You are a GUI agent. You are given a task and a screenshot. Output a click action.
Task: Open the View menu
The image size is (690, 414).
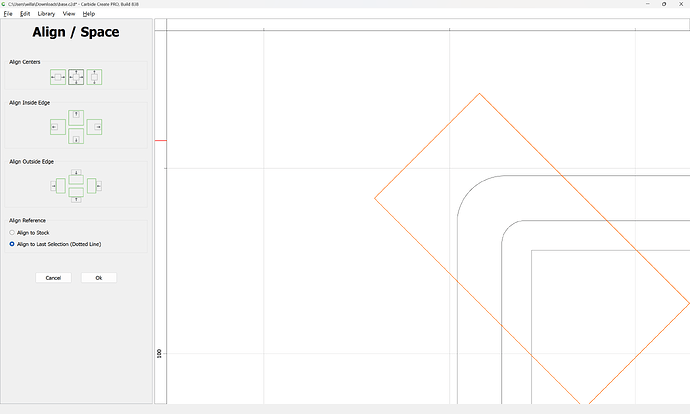click(x=68, y=14)
